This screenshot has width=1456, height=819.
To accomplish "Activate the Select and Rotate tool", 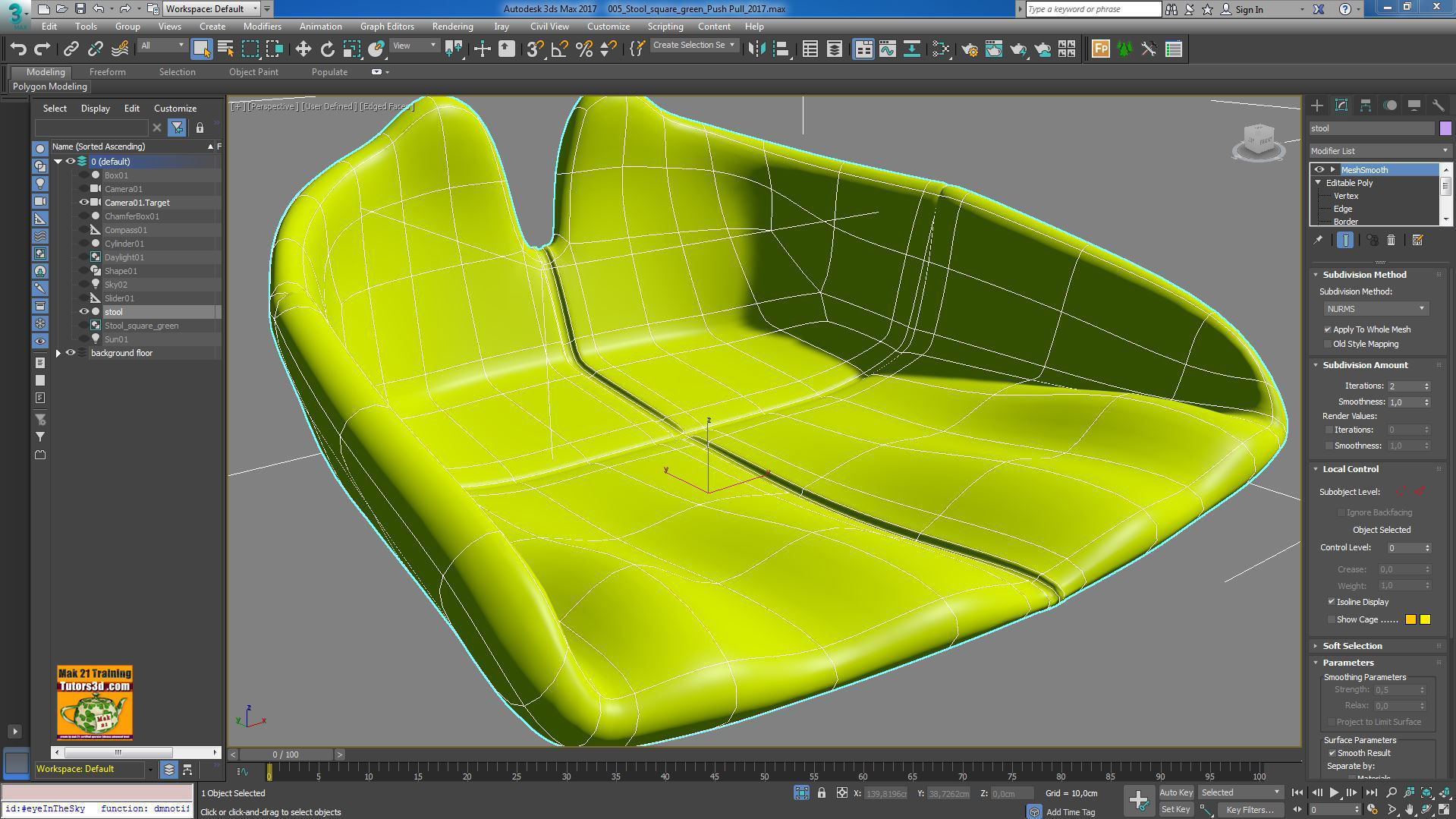I will coord(327,49).
